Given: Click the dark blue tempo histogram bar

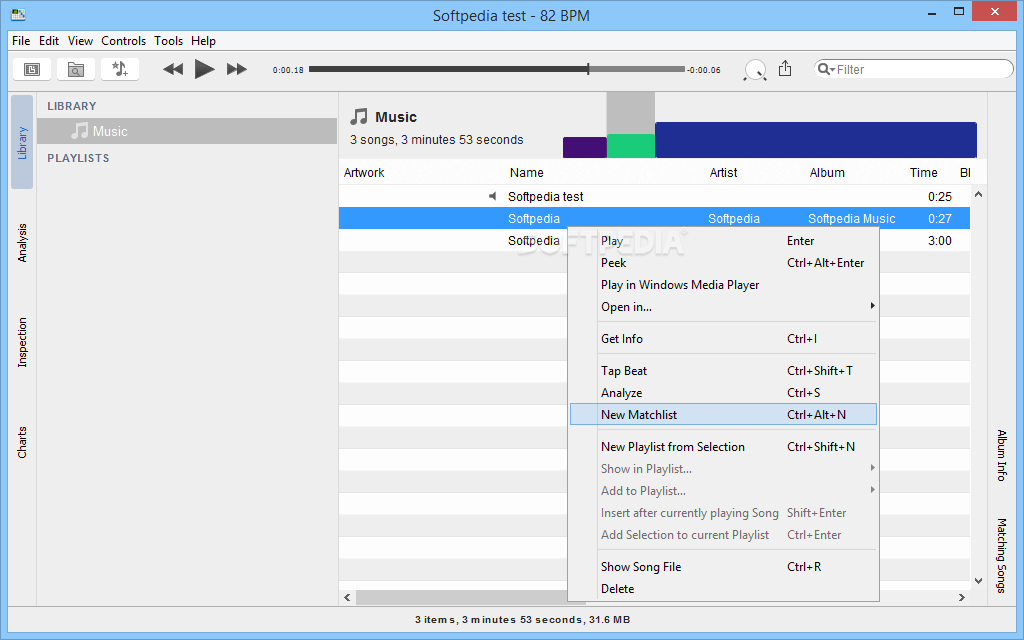Looking at the screenshot, I should [816, 140].
